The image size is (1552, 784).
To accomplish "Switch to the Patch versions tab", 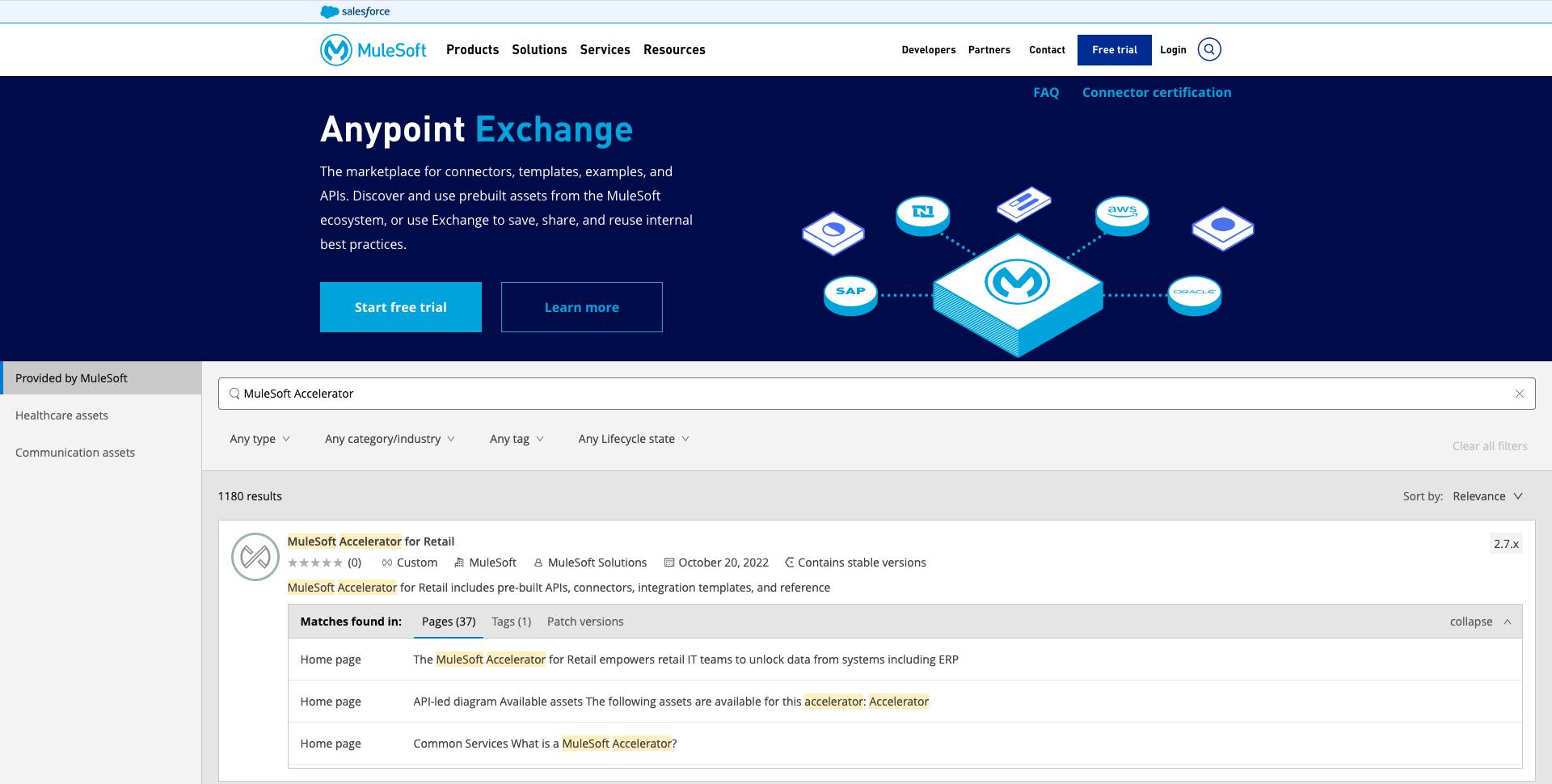I will (x=585, y=622).
